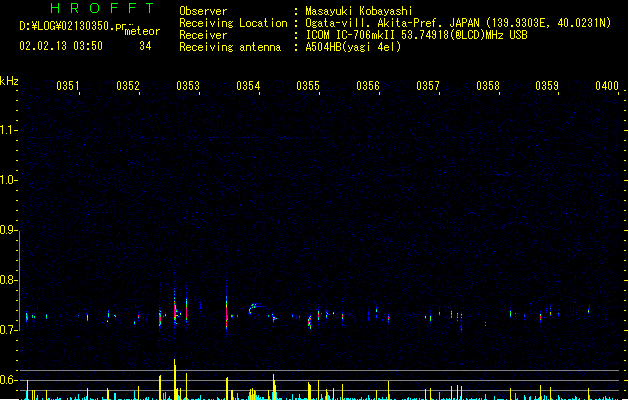Click the curved meteor echo after 0354
The width and height of the screenshot is (629, 400).
tap(256, 309)
